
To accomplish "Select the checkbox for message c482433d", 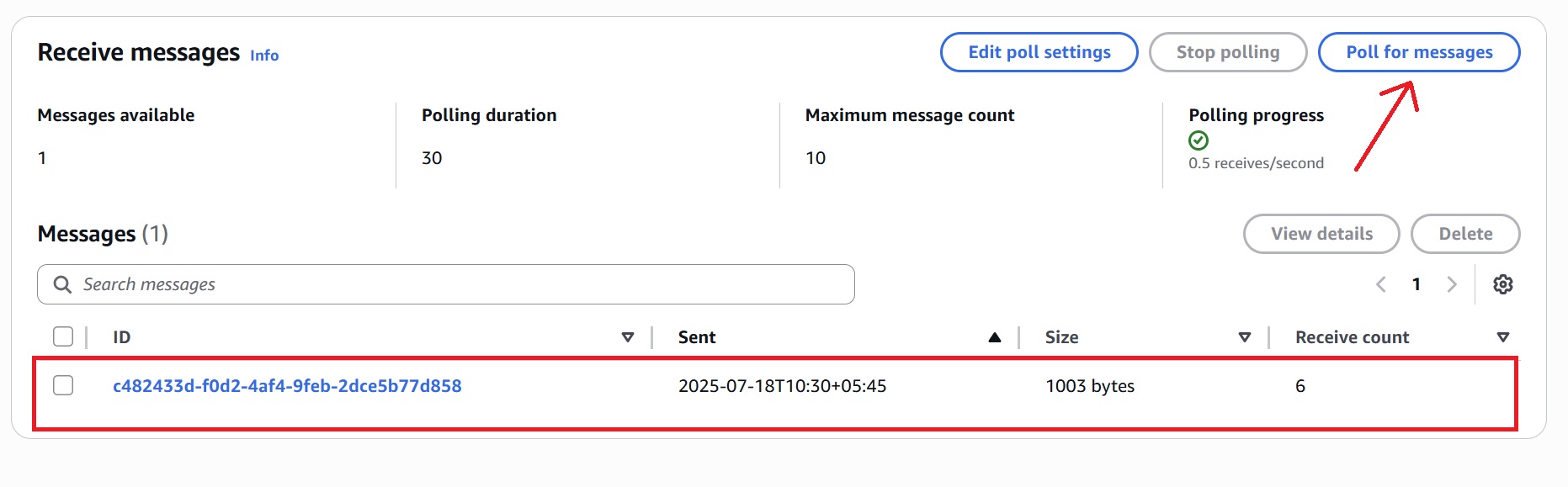I will (64, 385).
